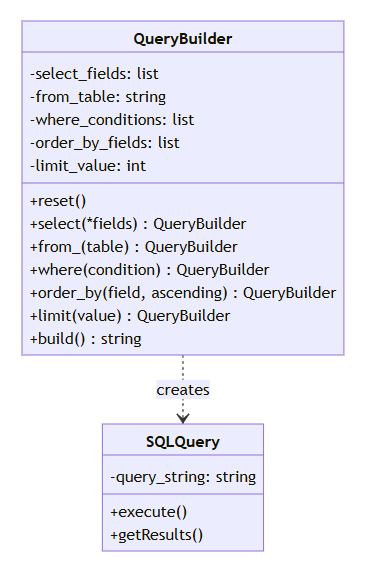366x571 pixels.
Task: Click the +where(condition) method line
Action: [x=150, y=270]
